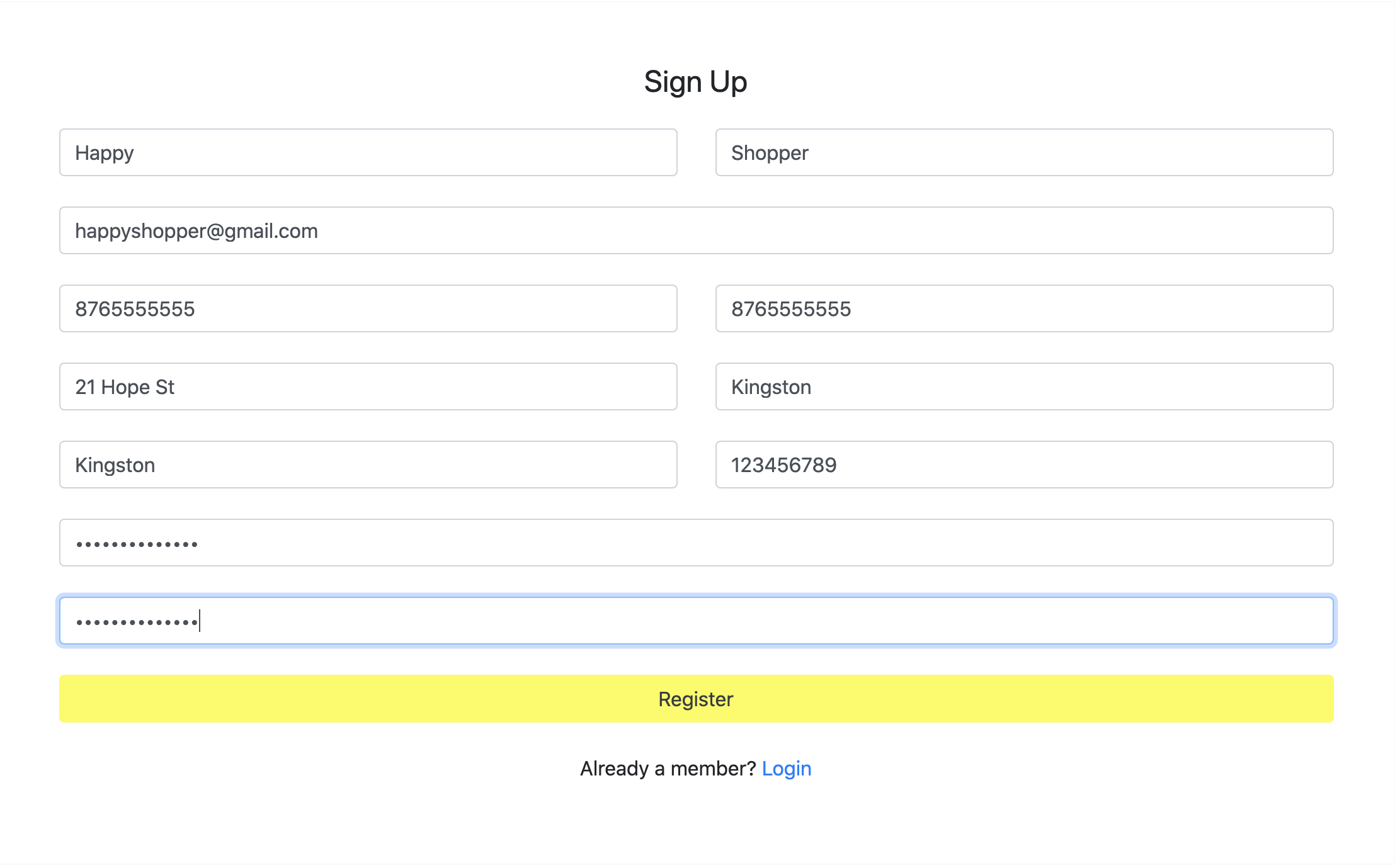Focus the field containing 123456789
Screen dimensions: 1395x868
(x=1024, y=465)
